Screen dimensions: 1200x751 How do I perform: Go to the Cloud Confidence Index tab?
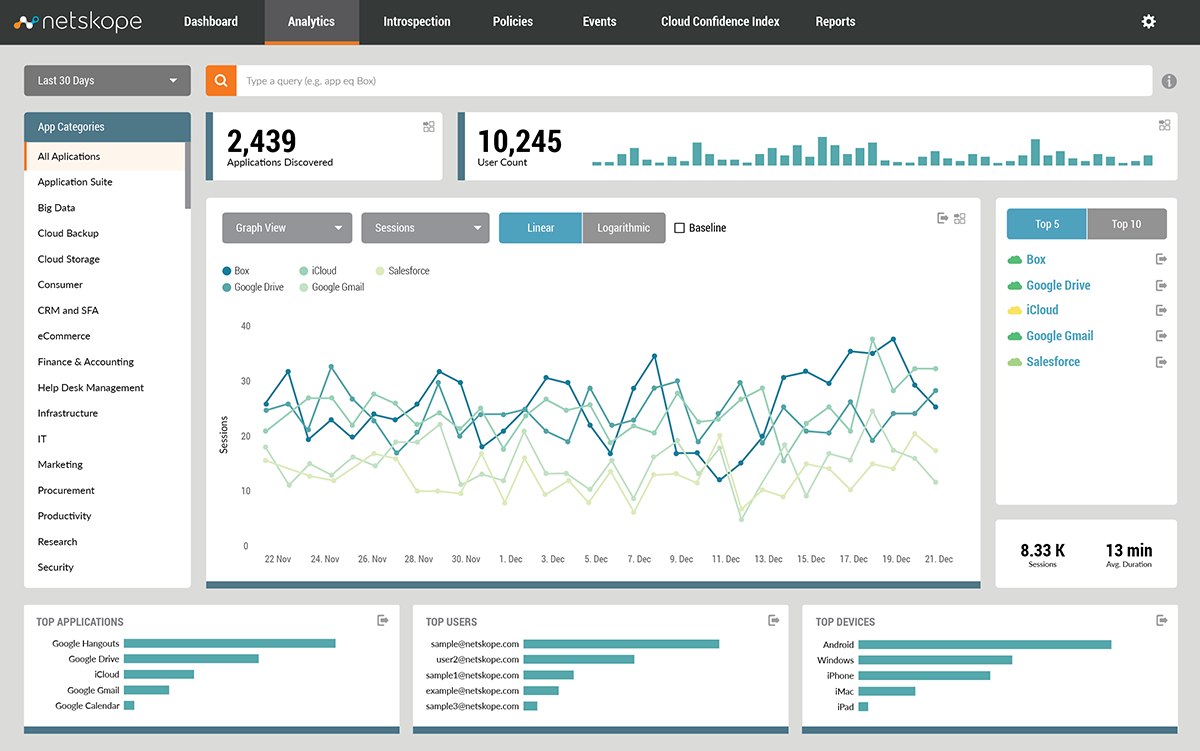pos(720,22)
